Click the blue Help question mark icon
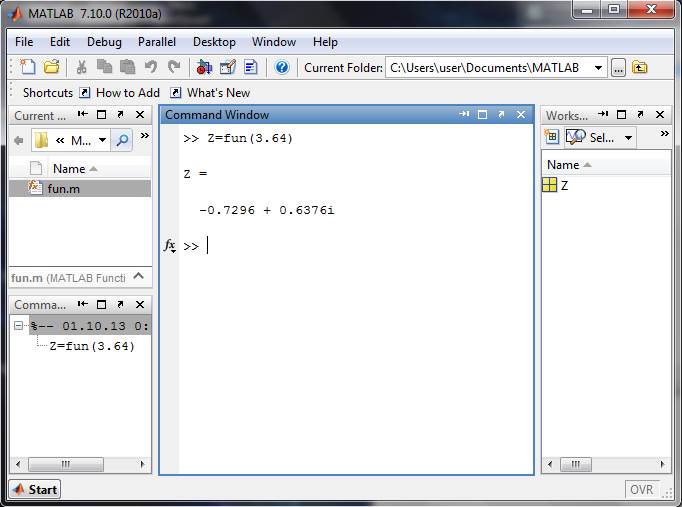This screenshot has height=507, width=682. pyautogui.click(x=282, y=67)
